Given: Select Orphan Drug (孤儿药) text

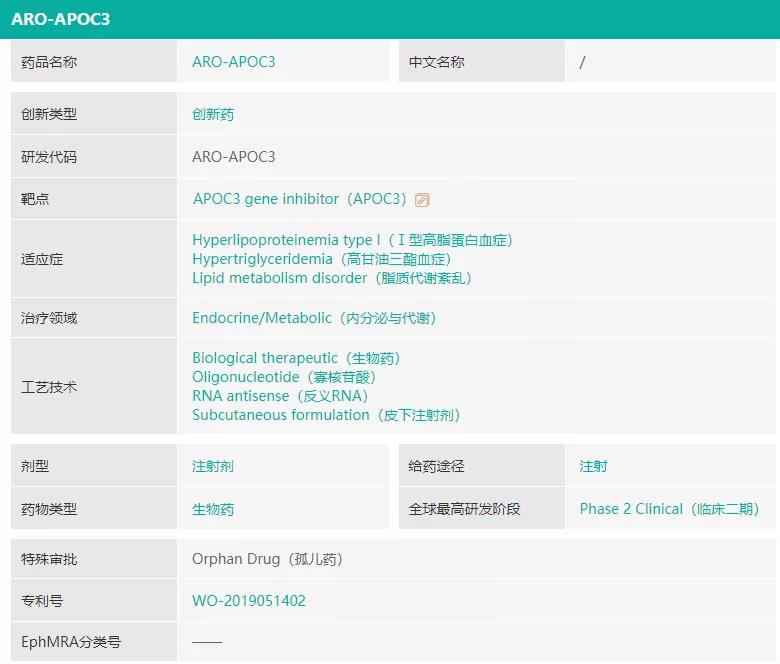Looking at the screenshot, I should [x=268, y=559].
